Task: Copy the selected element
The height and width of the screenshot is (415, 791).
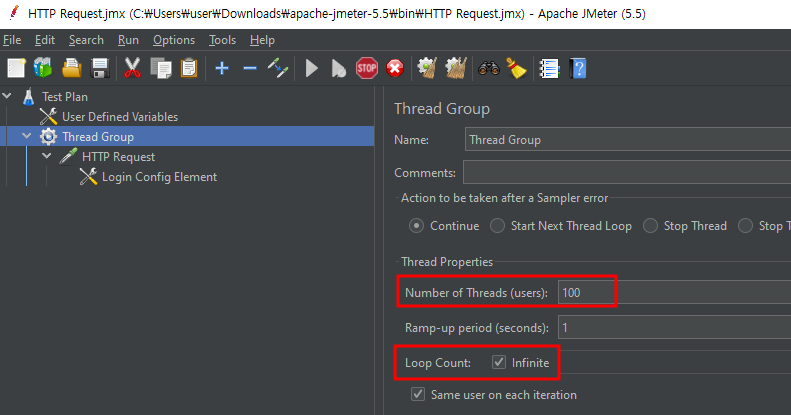Action: point(161,68)
